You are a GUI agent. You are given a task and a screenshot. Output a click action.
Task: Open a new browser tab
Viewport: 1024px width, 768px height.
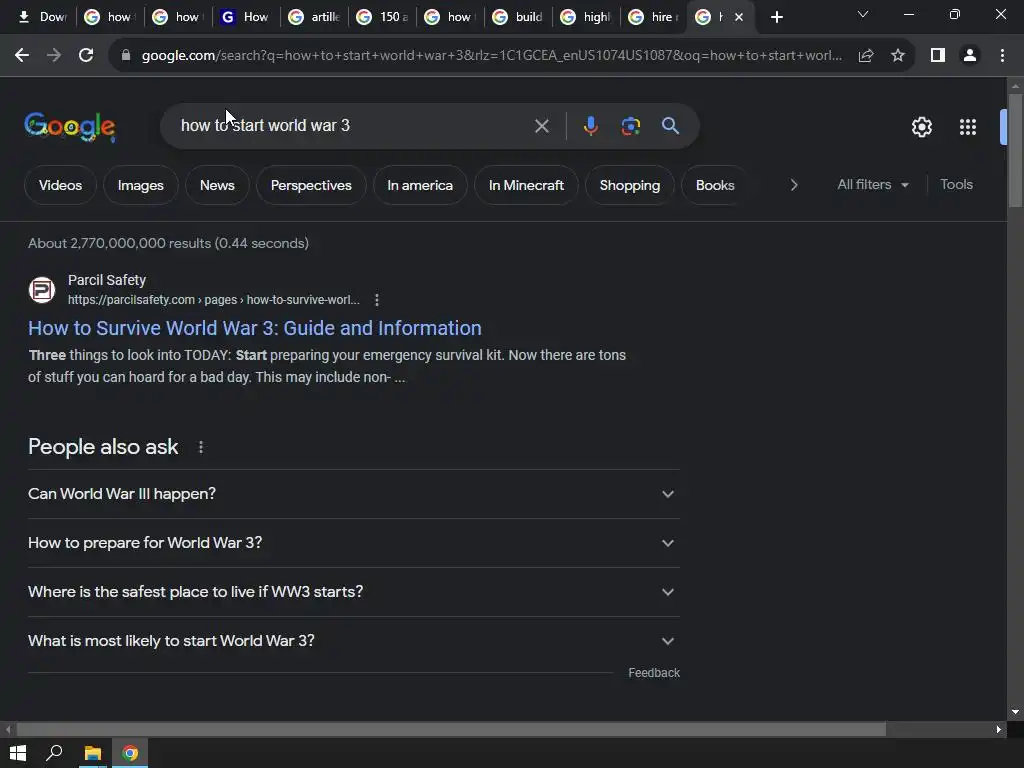coord(776,17)
